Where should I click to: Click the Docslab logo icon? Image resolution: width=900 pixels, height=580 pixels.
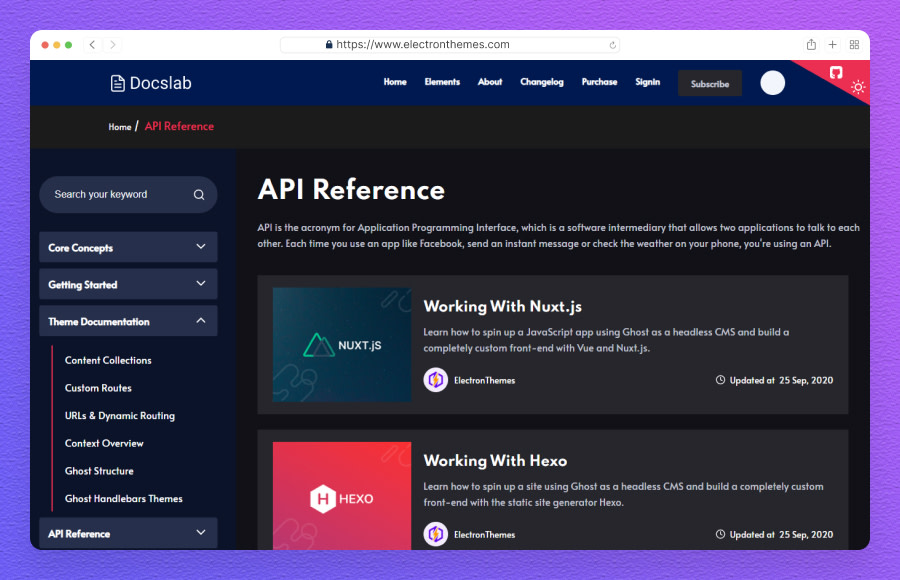(117, 83)
